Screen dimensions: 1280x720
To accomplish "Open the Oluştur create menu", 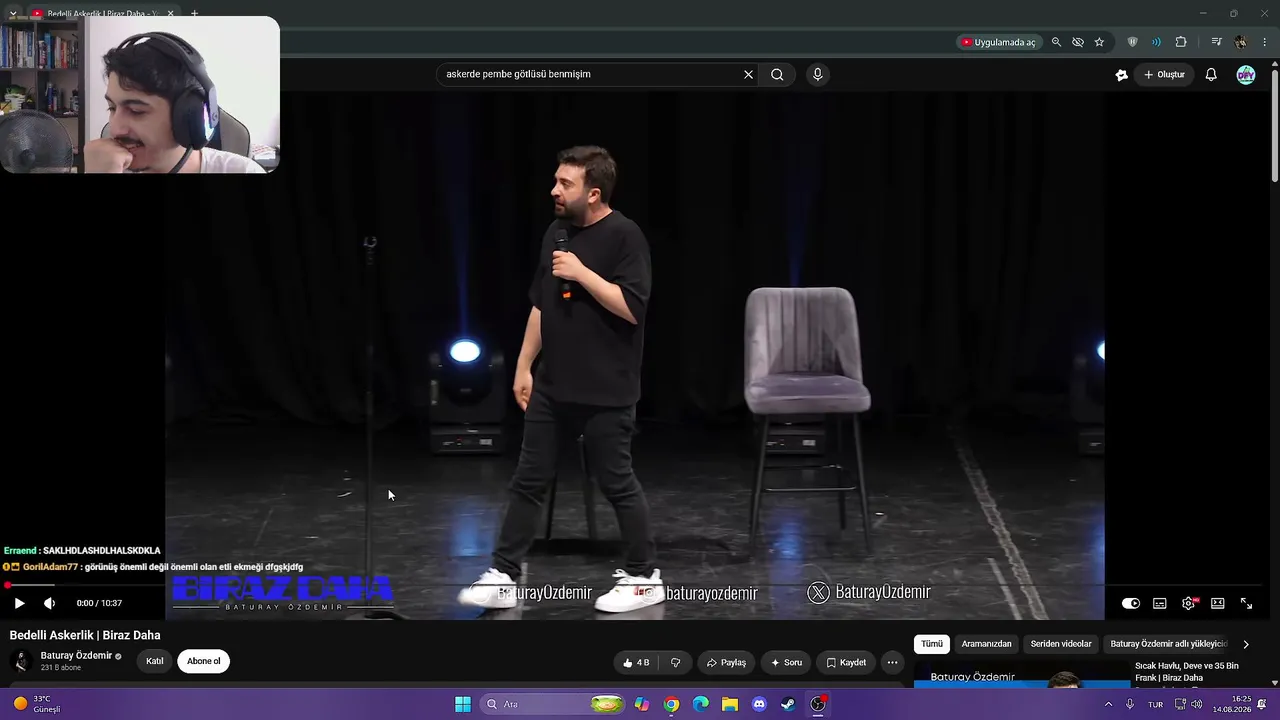I will pyautogui.click(x=1165, y=74).
